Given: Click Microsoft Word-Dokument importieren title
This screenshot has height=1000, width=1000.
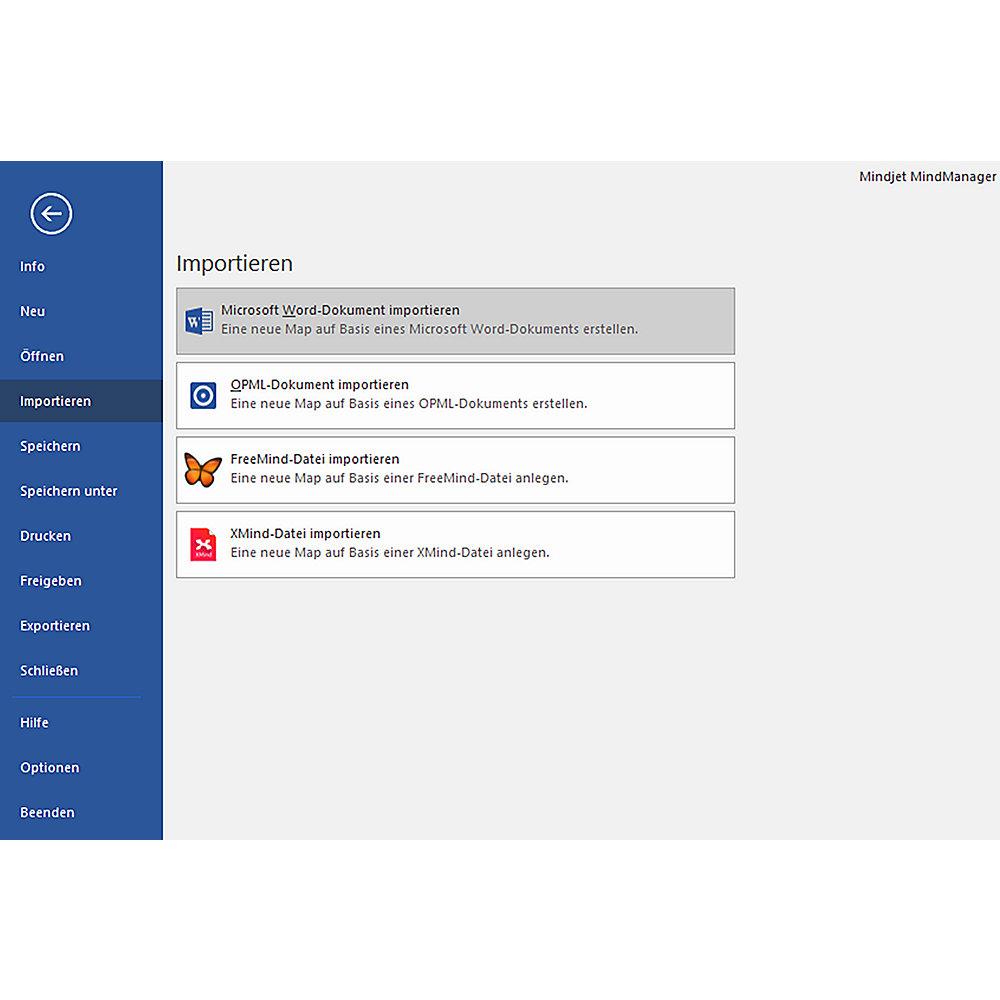Looking at the screenshot, I should [340, 310].
